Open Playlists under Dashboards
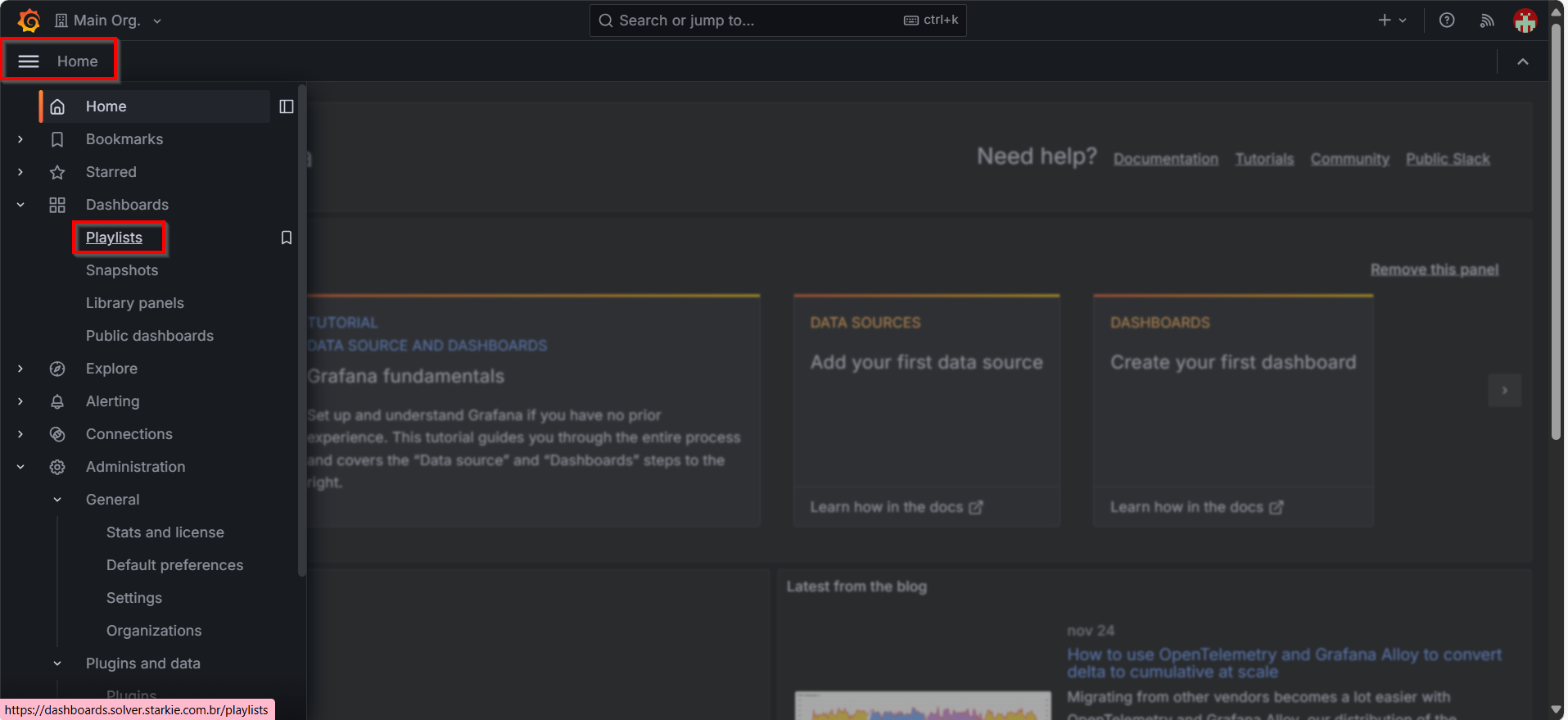 (x=114, y=238)
